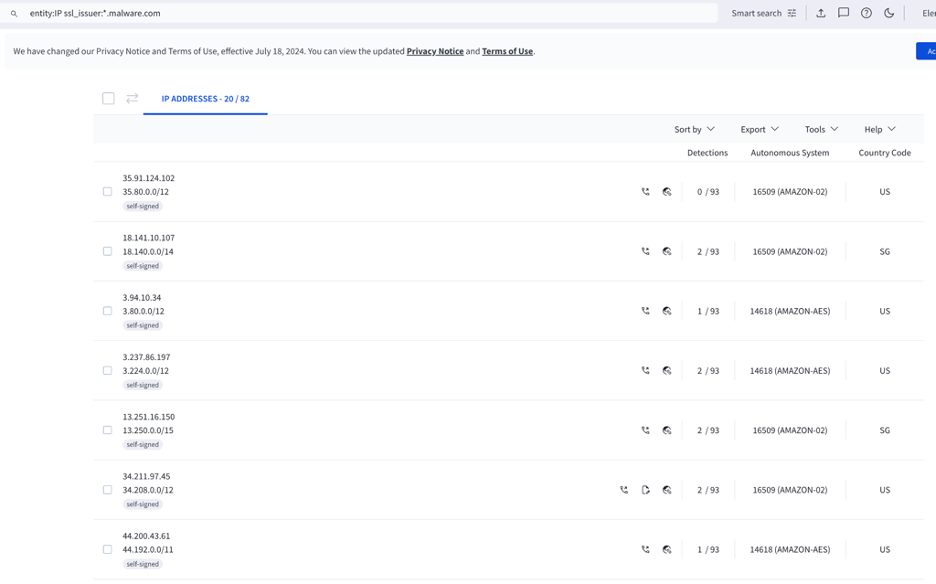This screenshot has height=584, width=936.
Task: Select the checkbox for 35.91.124.102
Action: pos(107,192)
